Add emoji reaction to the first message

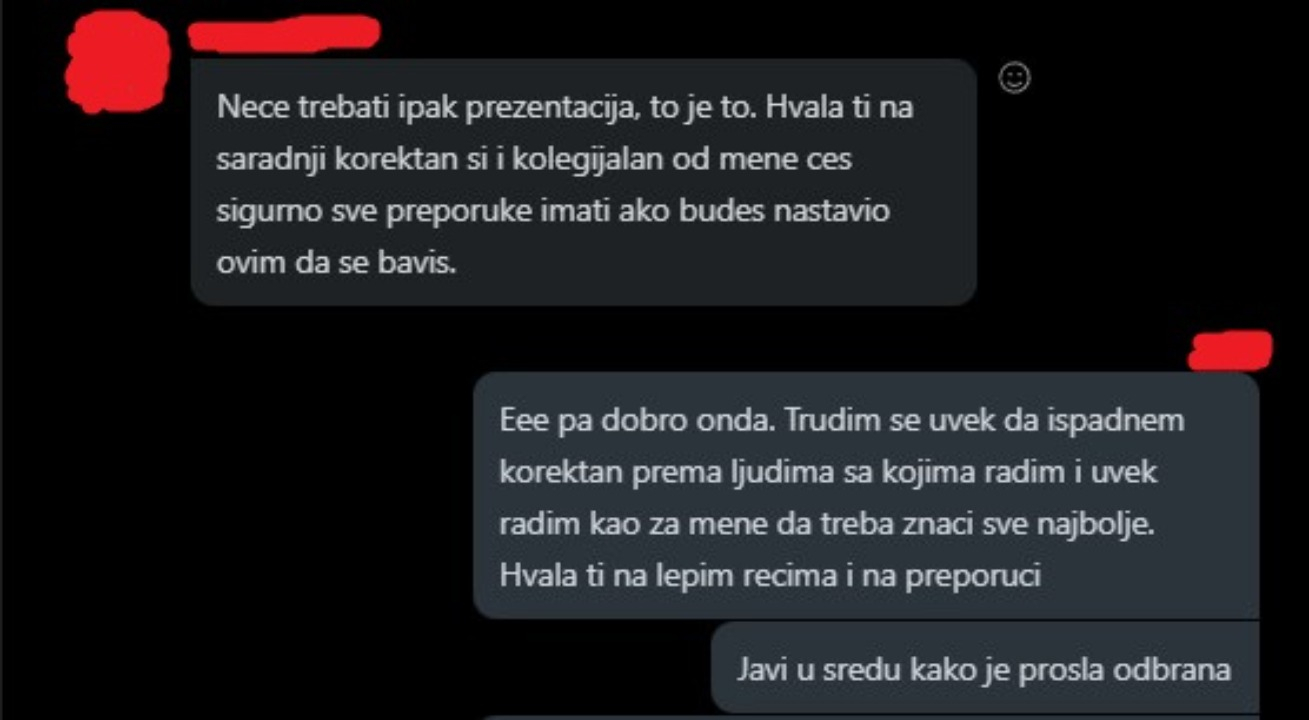[x=1015, y=78]
